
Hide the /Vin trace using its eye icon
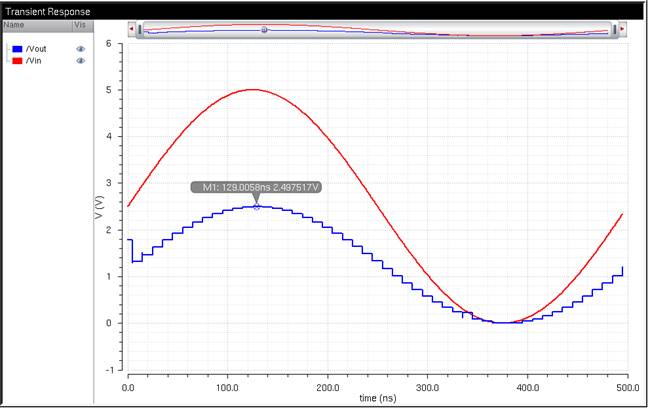coord(81,61)
